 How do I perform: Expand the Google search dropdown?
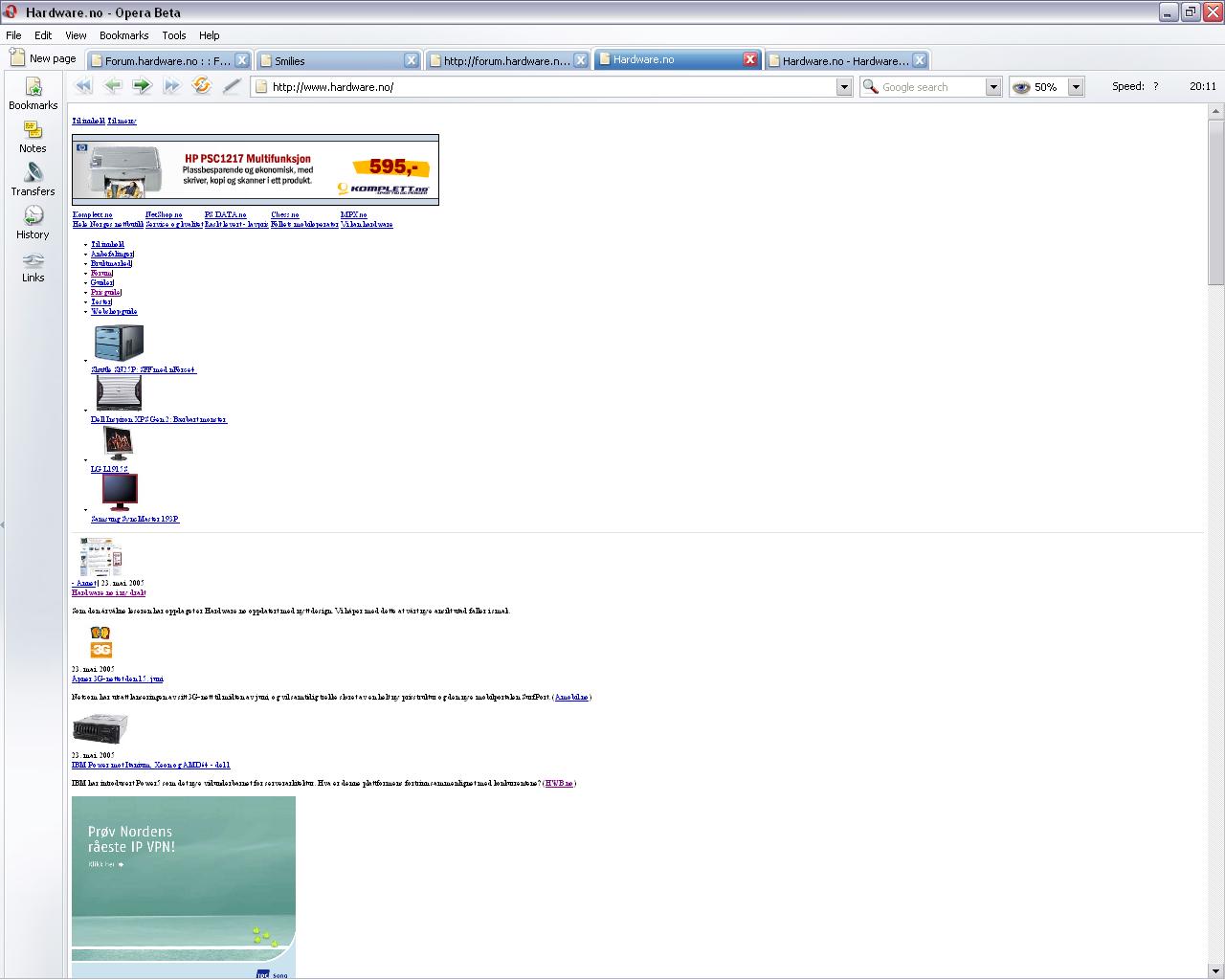[x=993, y=87]
